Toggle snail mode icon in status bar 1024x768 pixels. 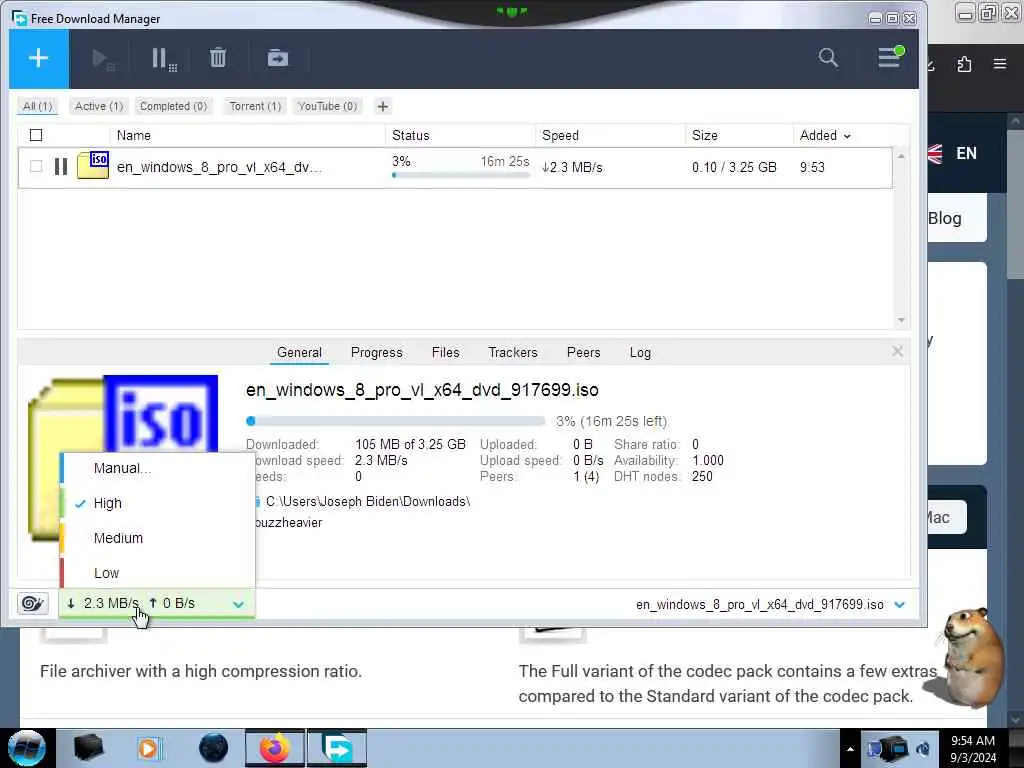[32, 603]
